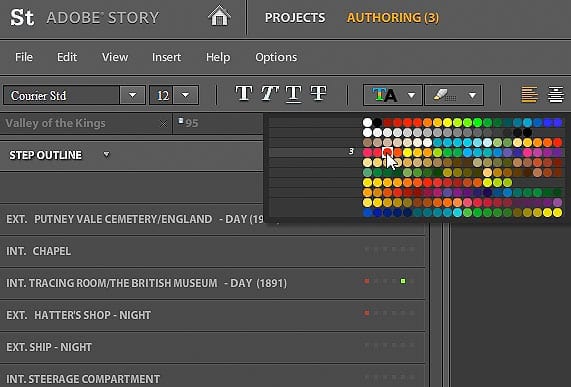Click the STEP OUTLINE label
The width and height of the screenshot is (571, 387).
pos(46,155)
